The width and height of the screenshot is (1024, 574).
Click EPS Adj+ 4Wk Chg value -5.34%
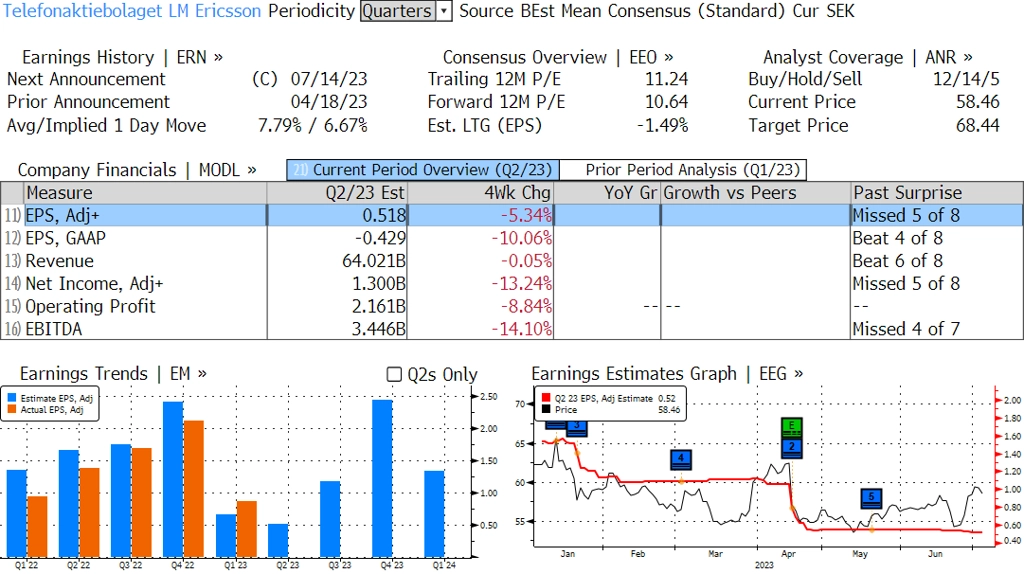526,215
